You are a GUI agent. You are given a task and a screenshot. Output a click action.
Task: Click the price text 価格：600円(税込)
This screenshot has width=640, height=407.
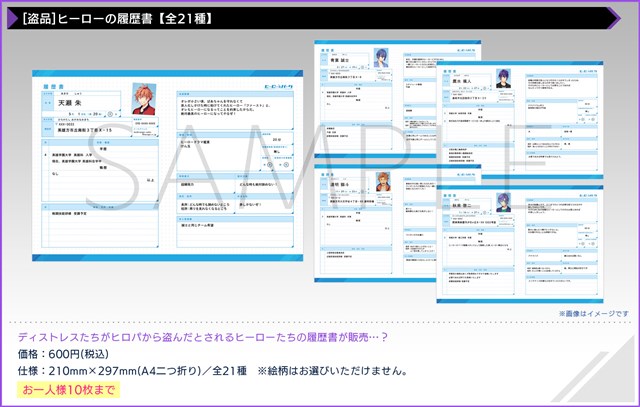coord(63,354)
